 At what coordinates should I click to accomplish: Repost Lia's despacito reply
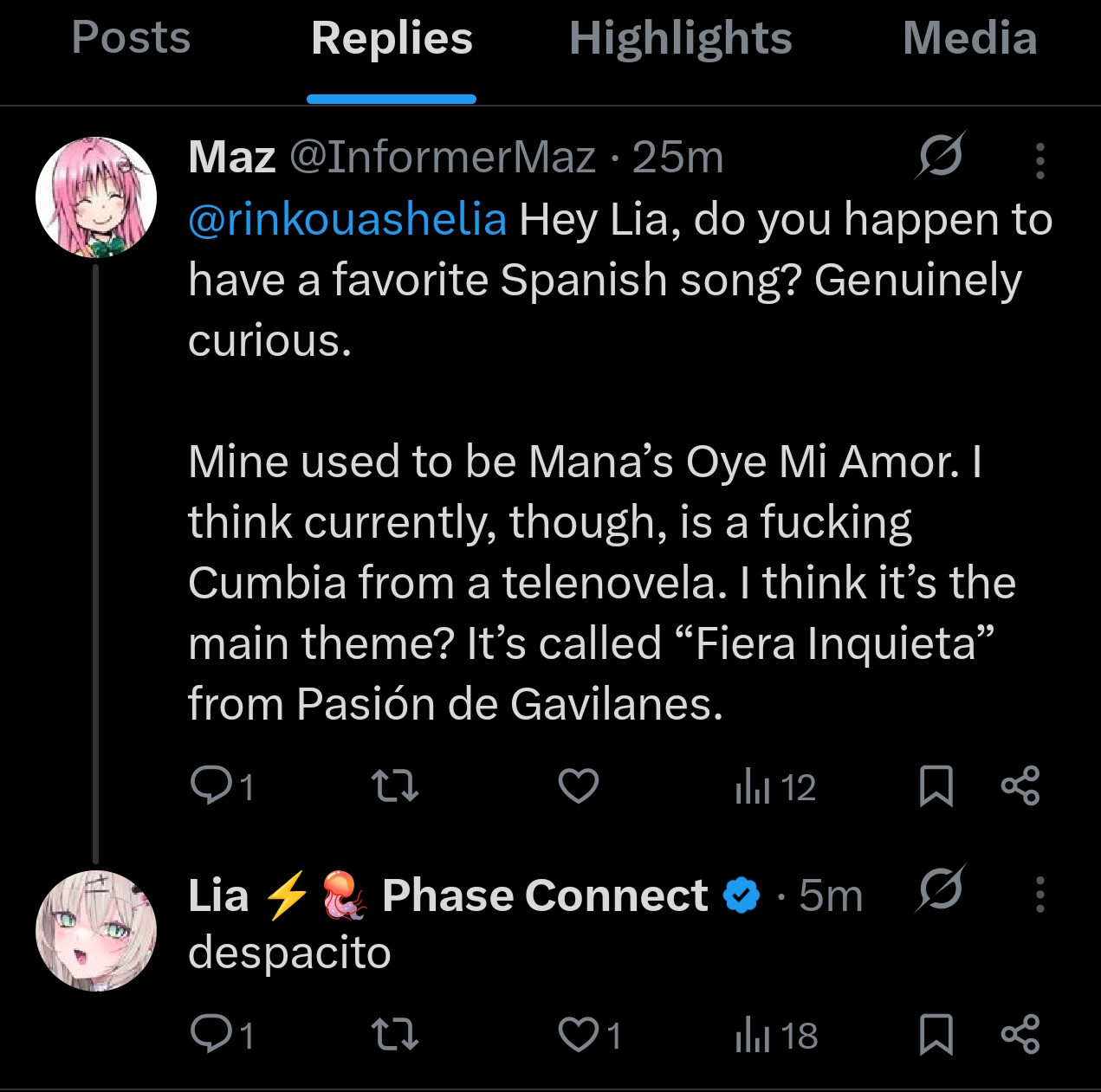tap(394, 1034)
